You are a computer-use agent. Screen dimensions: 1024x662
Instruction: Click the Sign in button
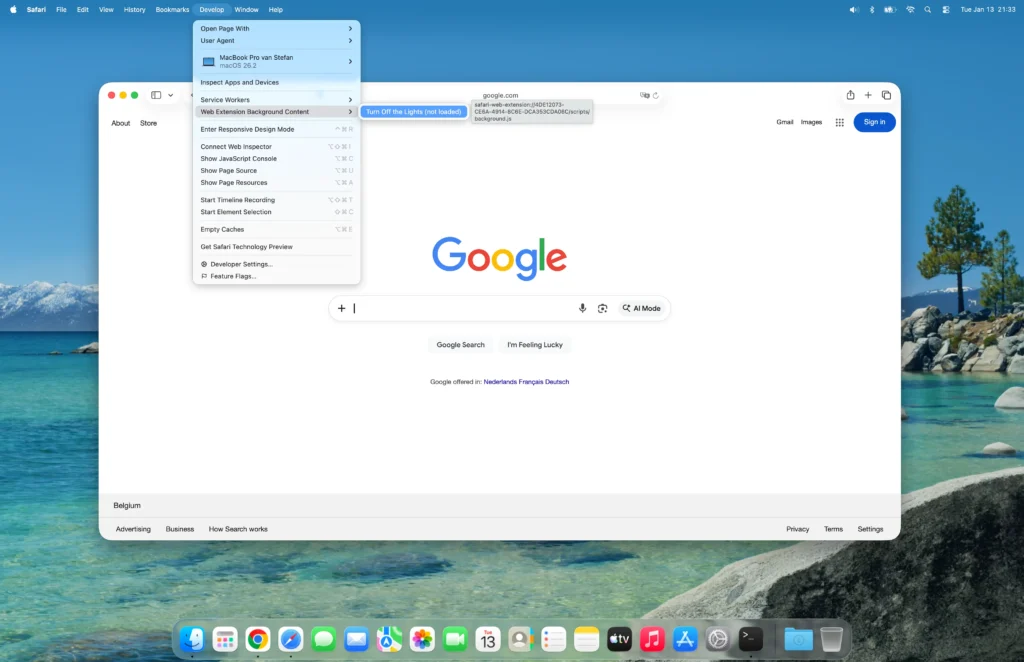[x=873, y=121]
